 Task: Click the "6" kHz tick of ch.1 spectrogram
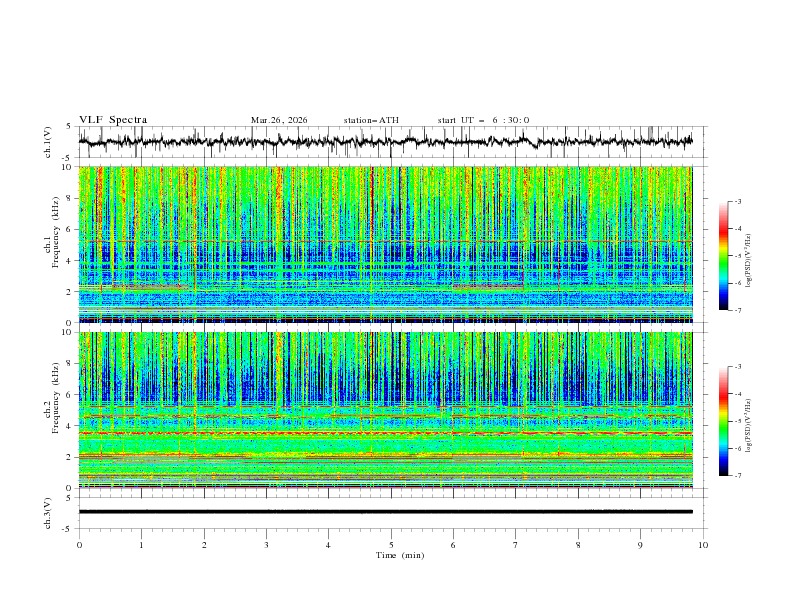69,229
